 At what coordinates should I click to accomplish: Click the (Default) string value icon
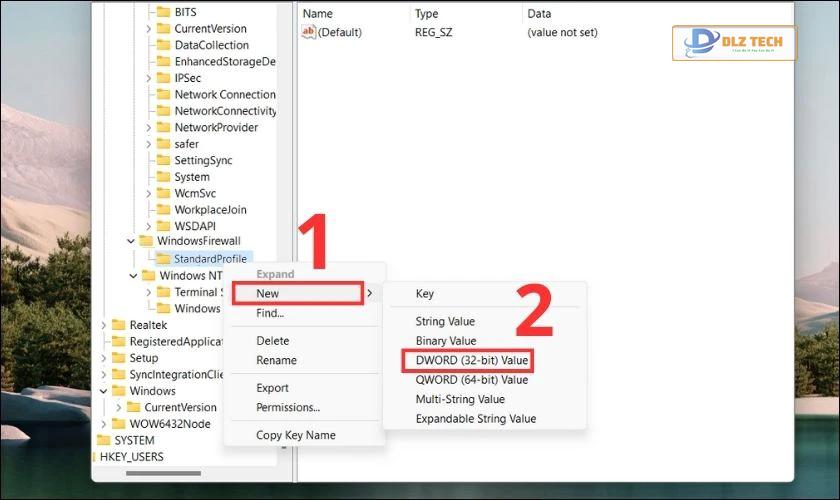(x=308, y=32)
